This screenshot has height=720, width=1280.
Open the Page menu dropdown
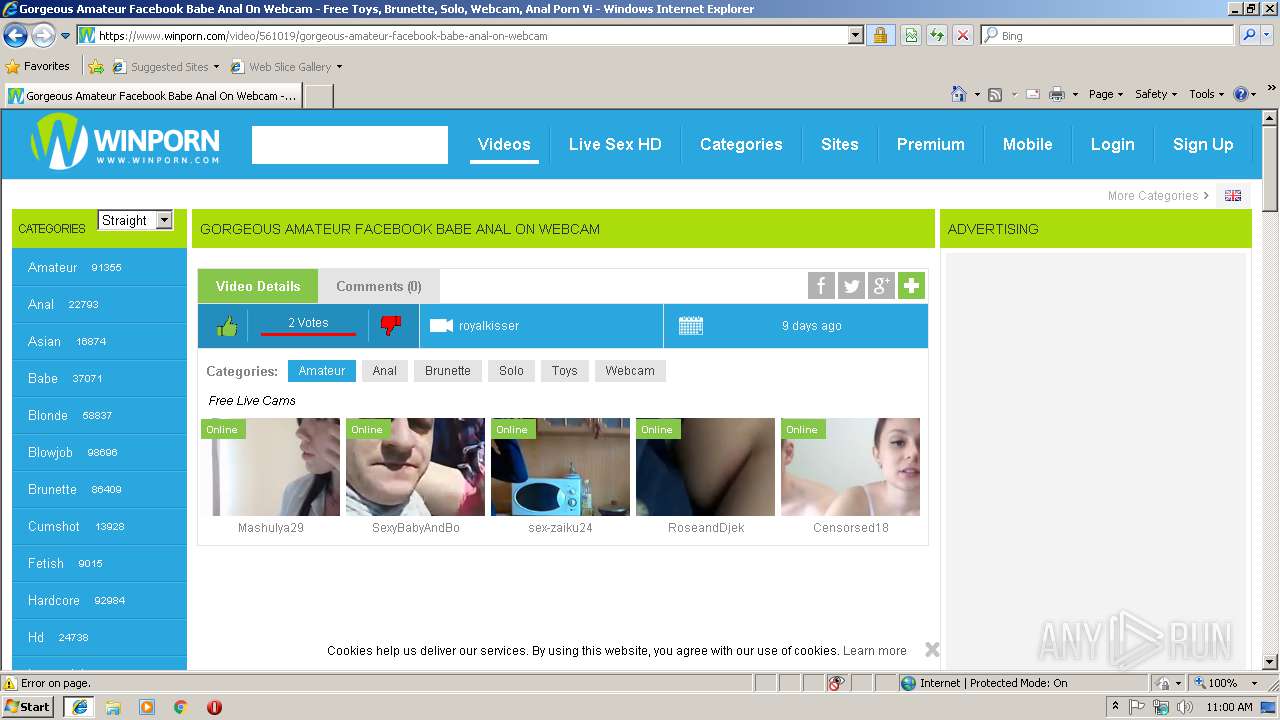[x=1105, y=94]
